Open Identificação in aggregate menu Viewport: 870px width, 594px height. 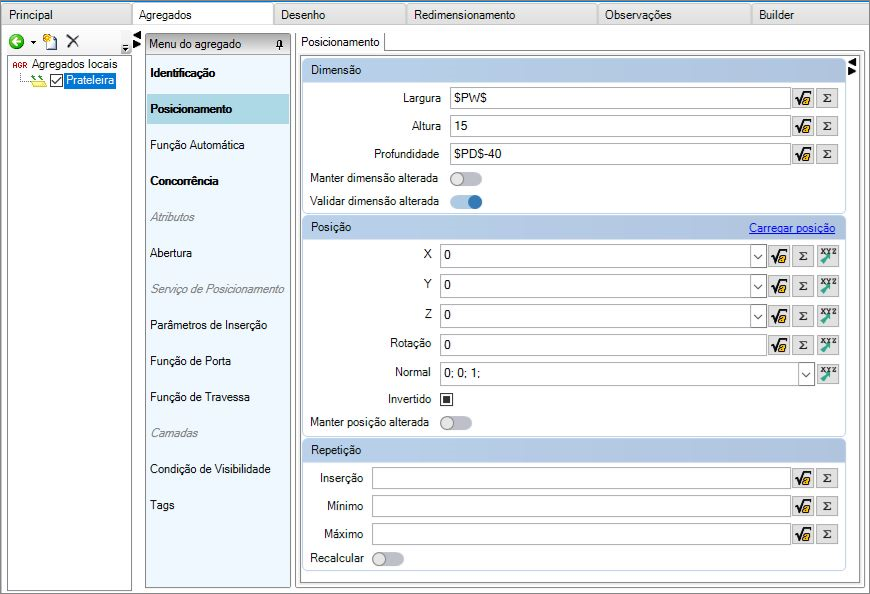(x=218, y=73)
